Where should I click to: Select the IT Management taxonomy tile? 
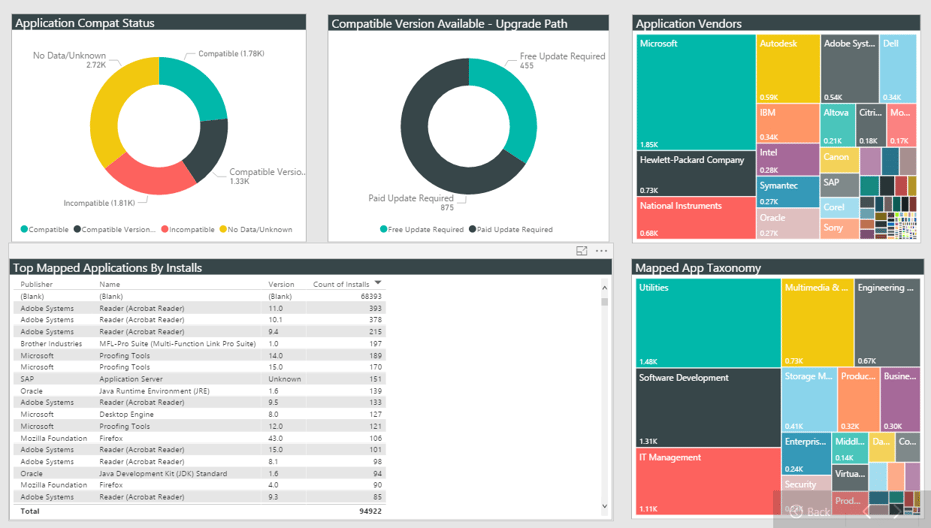coord(708,482)
